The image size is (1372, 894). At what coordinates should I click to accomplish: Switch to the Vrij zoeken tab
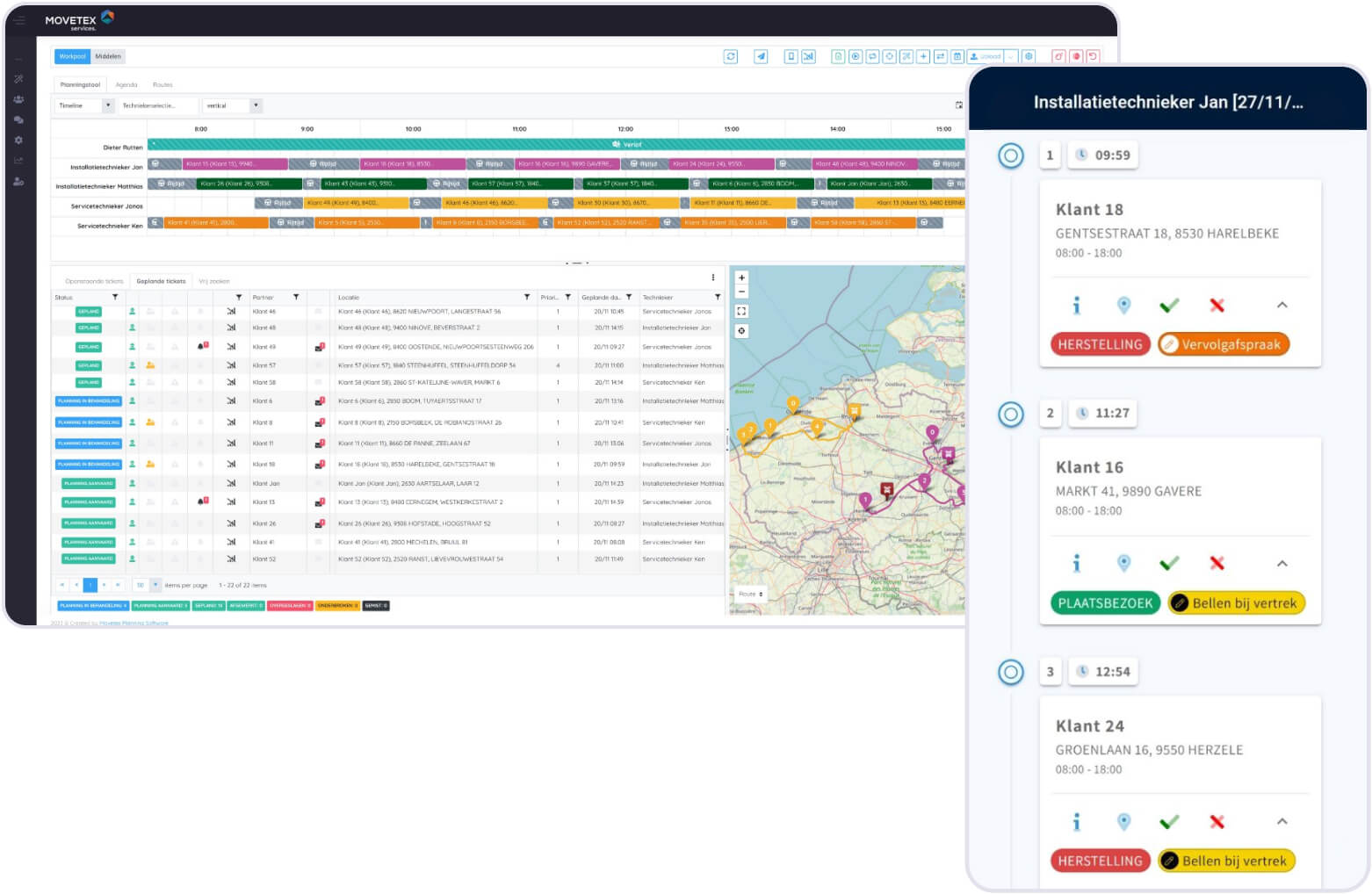click(213, 281)
